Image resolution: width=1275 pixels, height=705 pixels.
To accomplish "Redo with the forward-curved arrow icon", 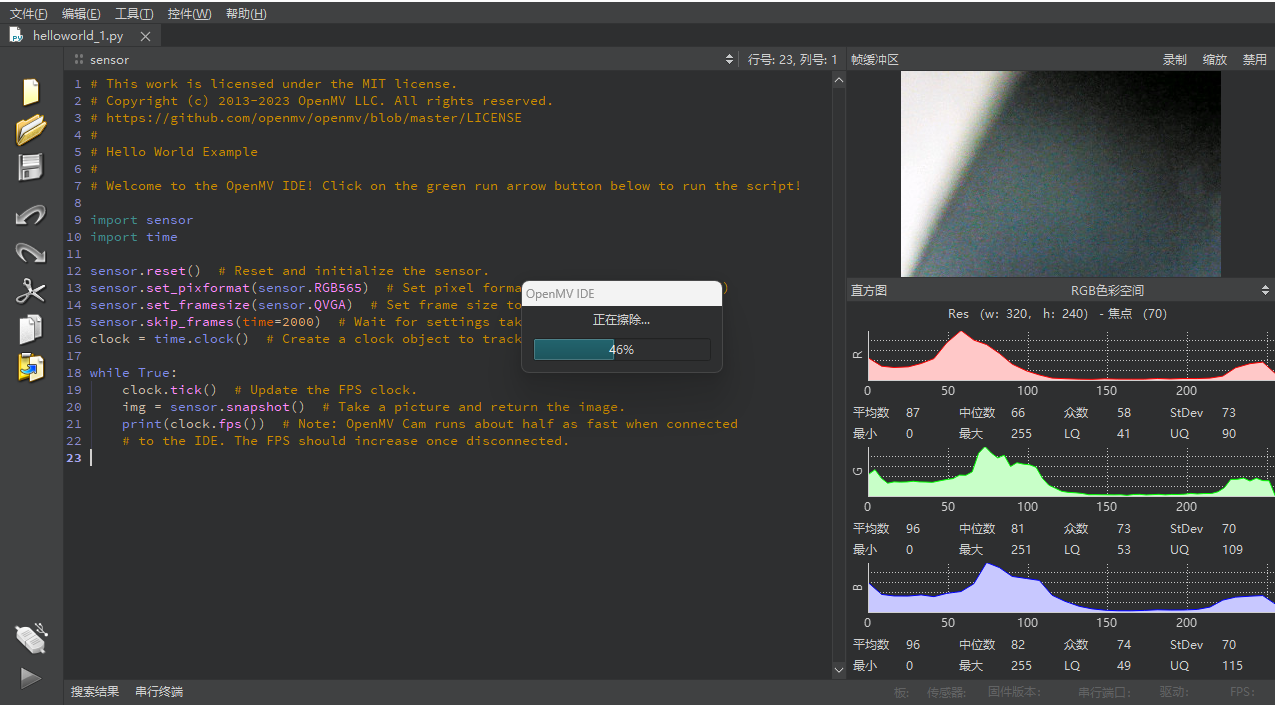I will pos(31,253).
